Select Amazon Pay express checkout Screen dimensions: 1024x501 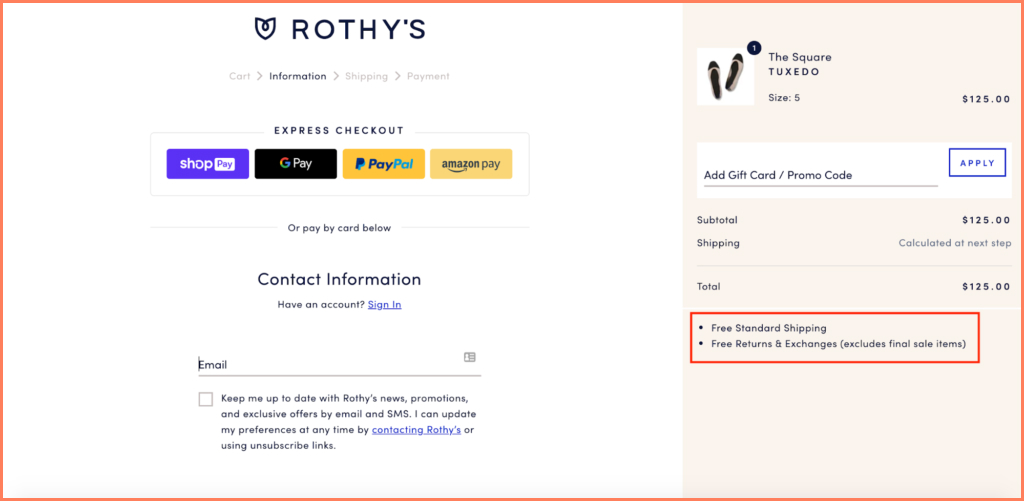pos(471,164)
